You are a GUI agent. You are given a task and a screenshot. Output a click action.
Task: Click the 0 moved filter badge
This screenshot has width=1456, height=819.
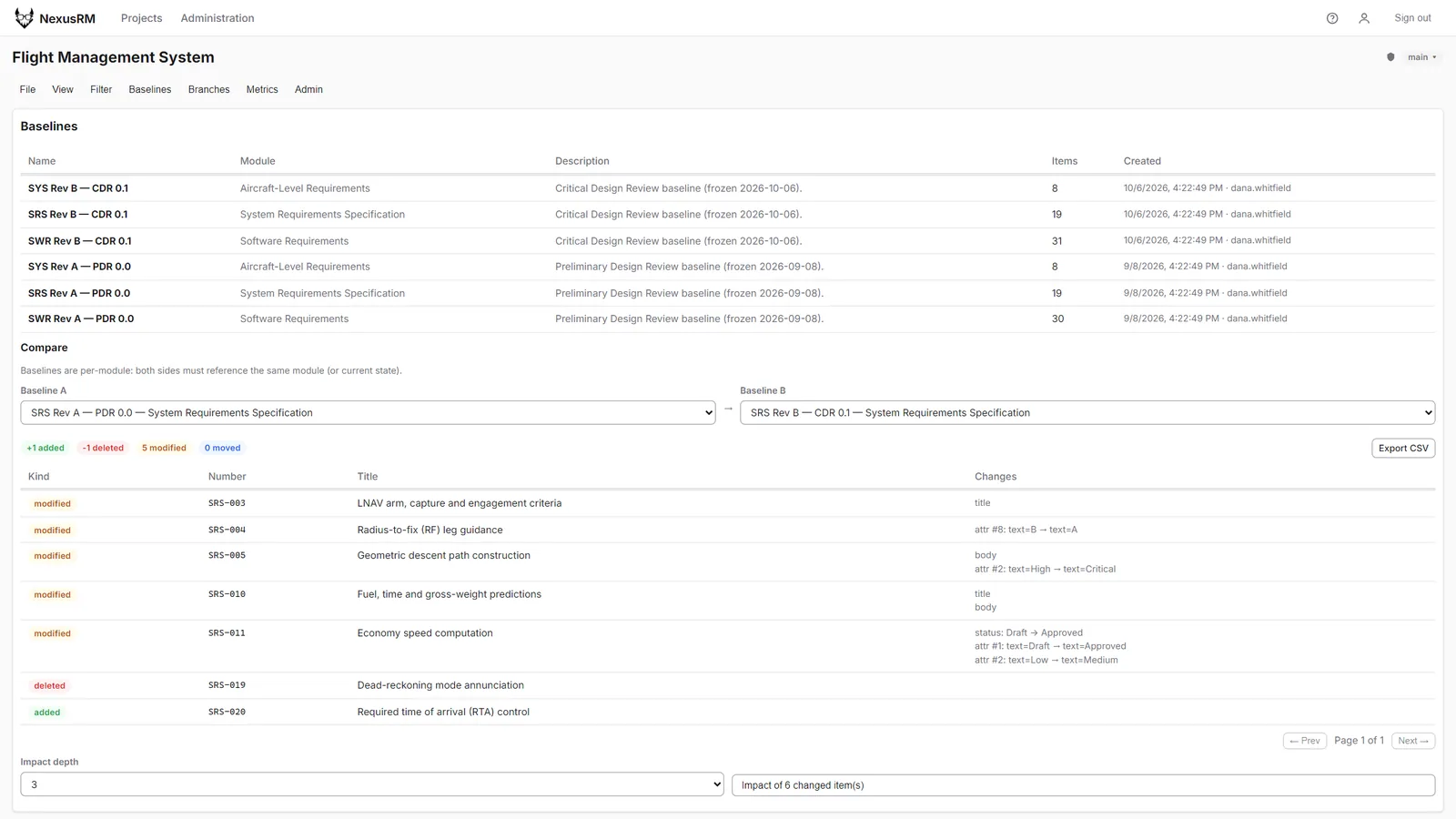(222, 449)
